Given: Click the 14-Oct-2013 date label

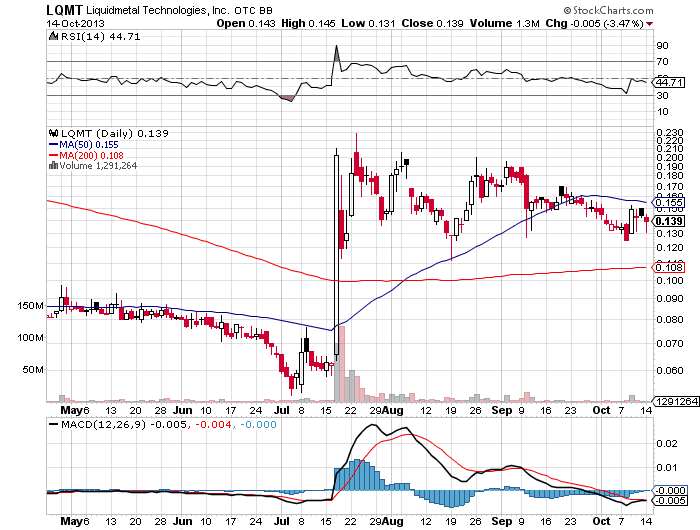Looking at the screenshot, I should (x=75, y=24).
